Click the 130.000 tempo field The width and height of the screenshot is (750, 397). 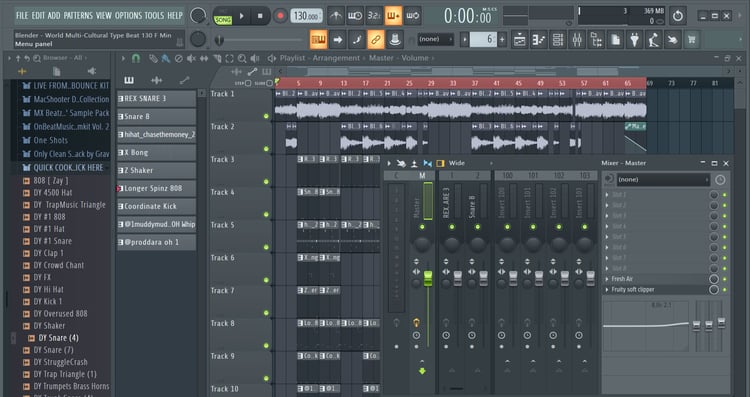(x=306, y=16)
